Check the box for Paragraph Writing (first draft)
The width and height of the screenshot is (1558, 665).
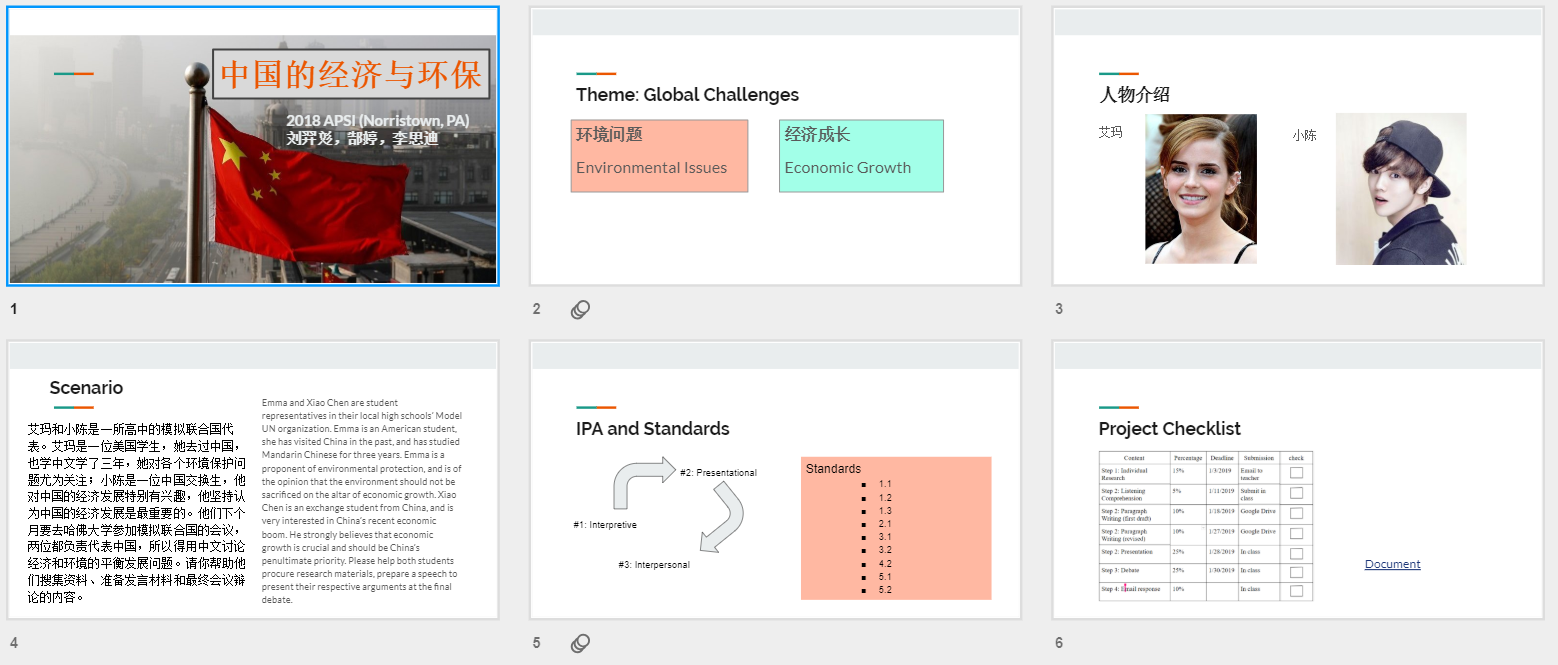pos(1296,513)
